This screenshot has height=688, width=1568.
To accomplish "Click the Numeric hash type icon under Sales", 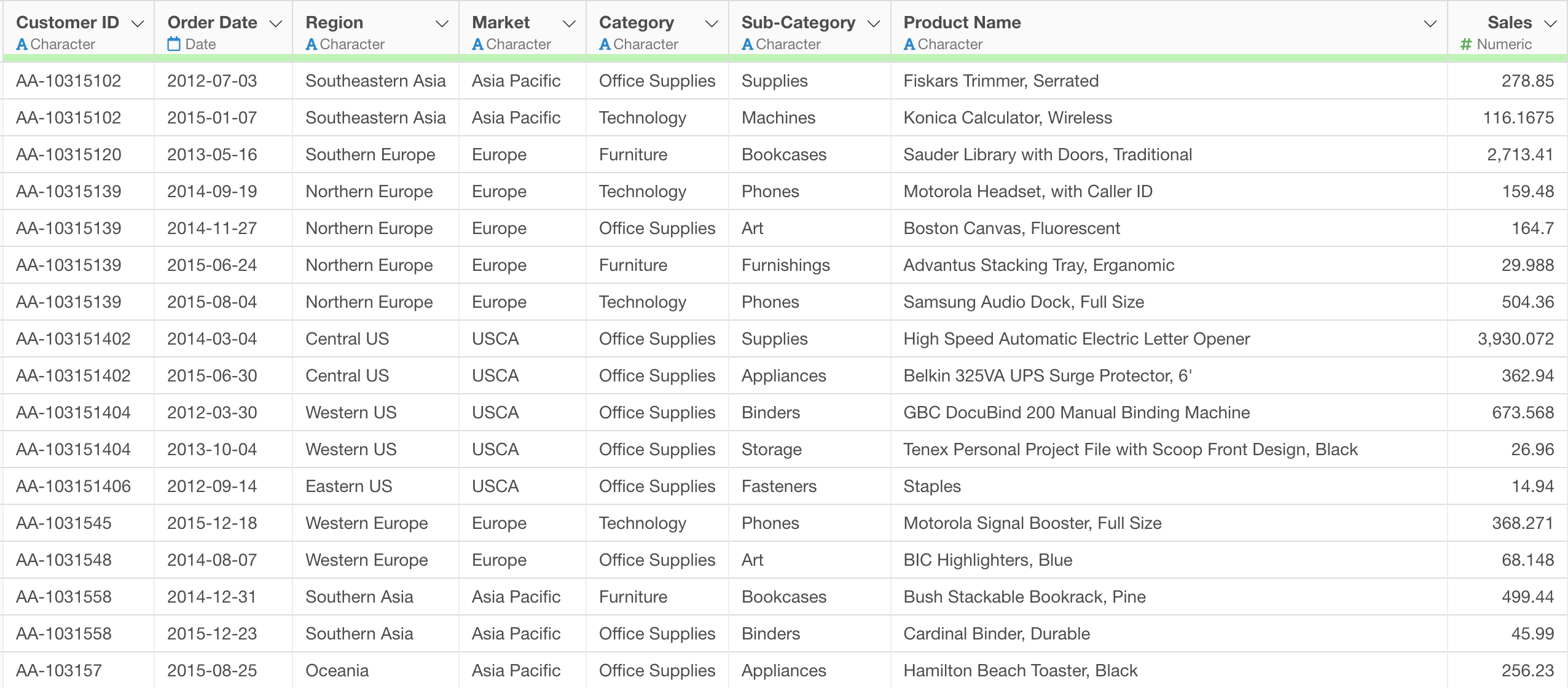I will (x=1466, y=44).
